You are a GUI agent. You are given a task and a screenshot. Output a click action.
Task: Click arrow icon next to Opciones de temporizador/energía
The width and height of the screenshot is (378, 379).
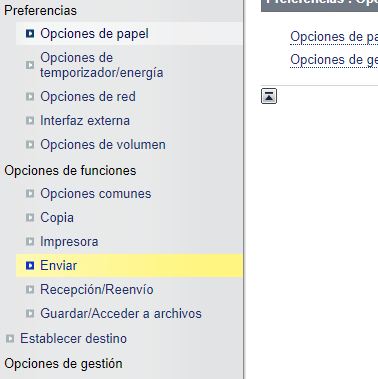[x=30, y=65]
